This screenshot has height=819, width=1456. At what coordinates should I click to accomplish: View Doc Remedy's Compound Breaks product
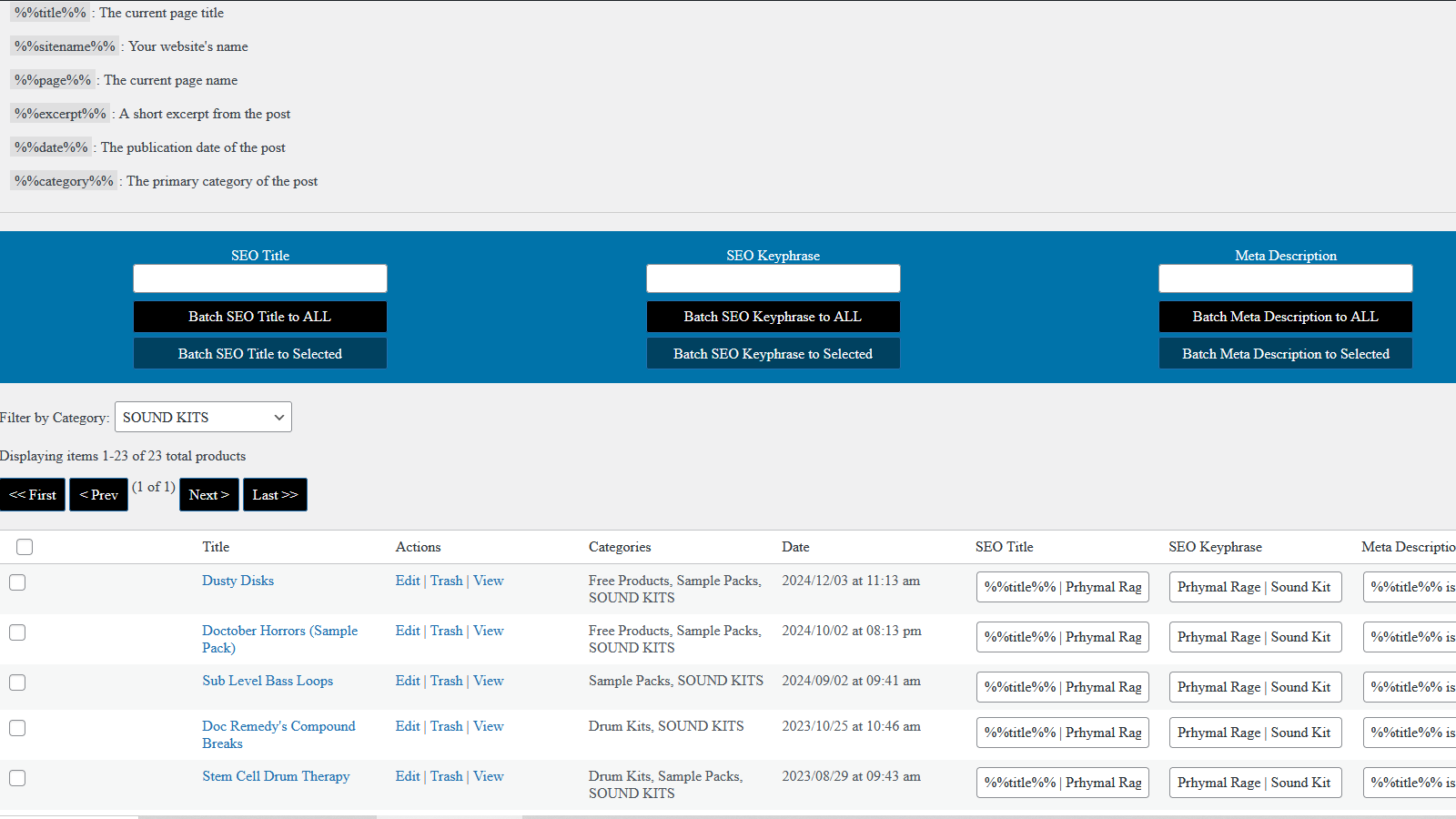point(488,726)
